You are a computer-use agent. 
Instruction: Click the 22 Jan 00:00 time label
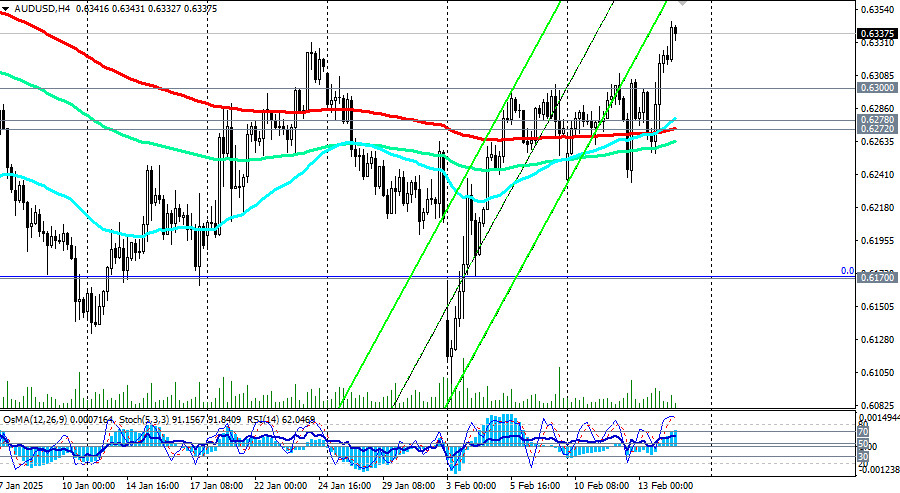[281, 486]
